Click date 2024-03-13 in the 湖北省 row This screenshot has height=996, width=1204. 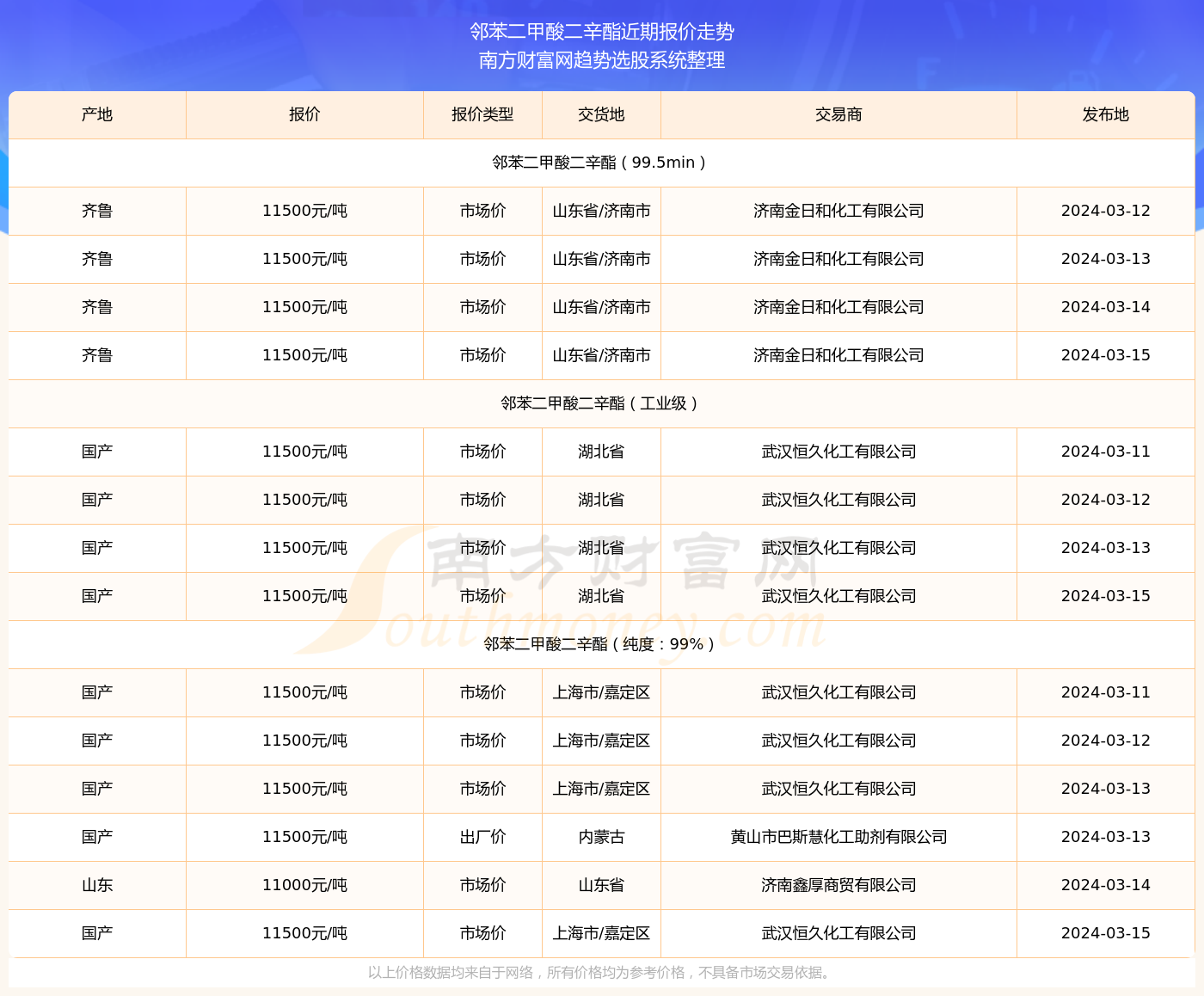[x=1105, y=548]
